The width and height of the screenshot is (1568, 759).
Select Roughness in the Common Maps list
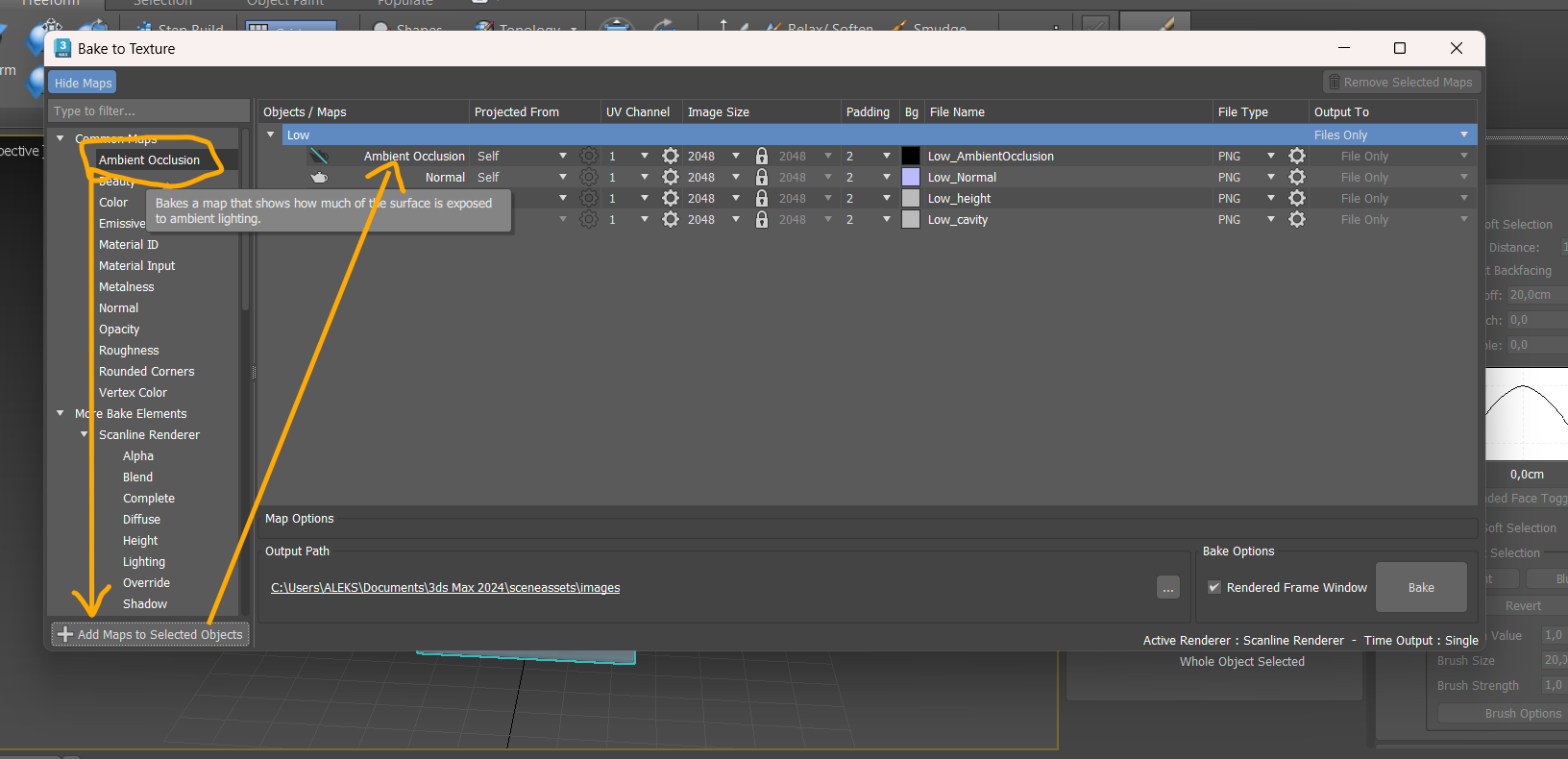(x=129, y=351)
